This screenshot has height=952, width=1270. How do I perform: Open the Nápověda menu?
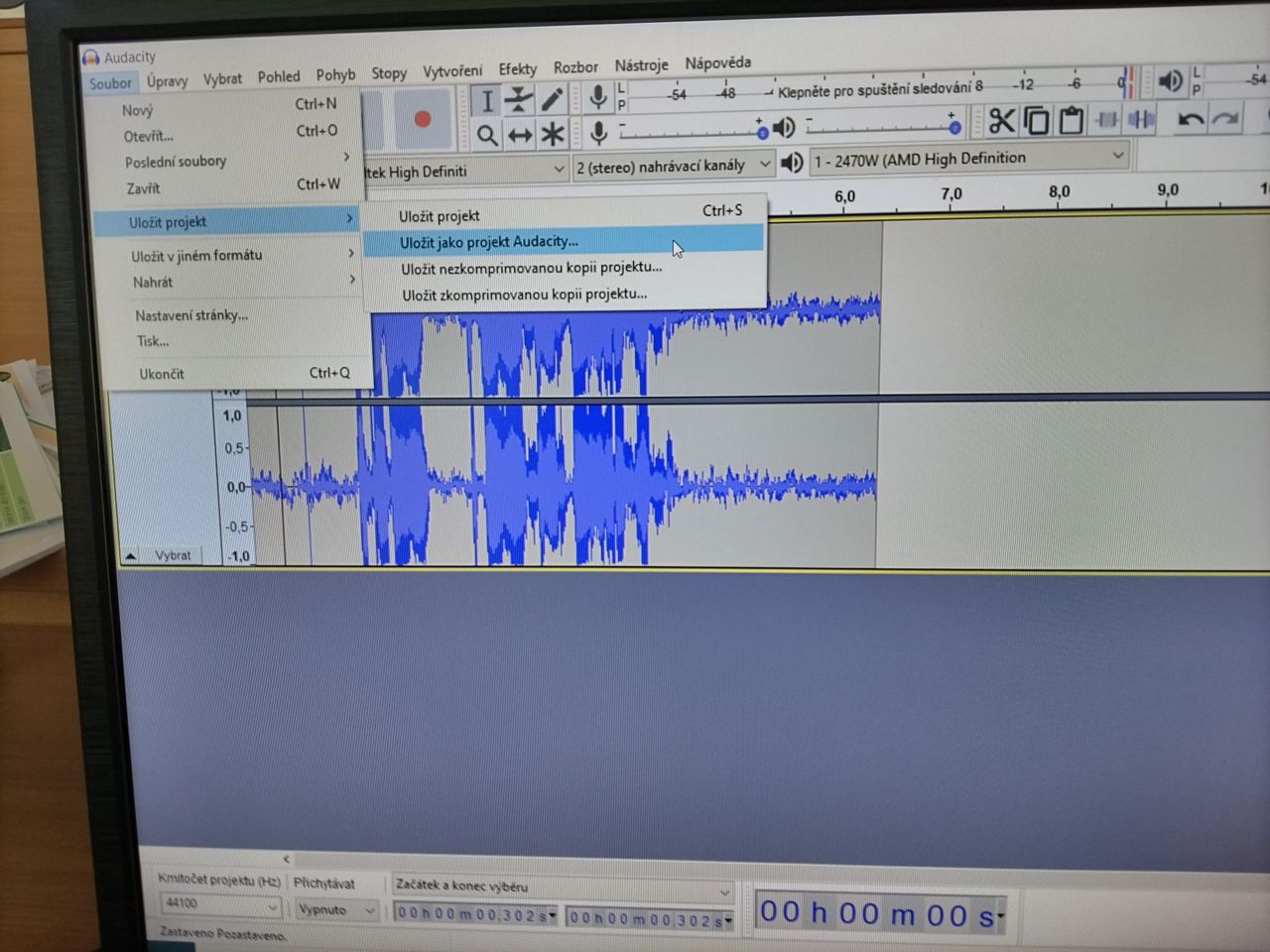(x=717, y=62)
